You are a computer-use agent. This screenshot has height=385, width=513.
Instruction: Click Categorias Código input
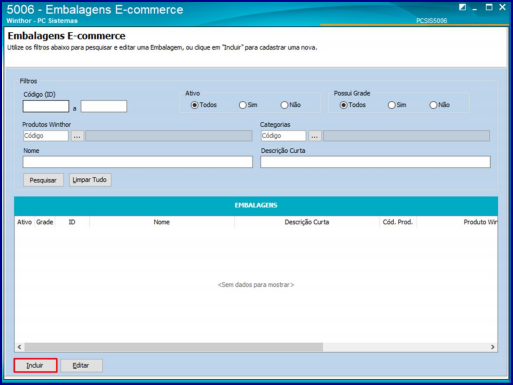click(x=283, y=136)
